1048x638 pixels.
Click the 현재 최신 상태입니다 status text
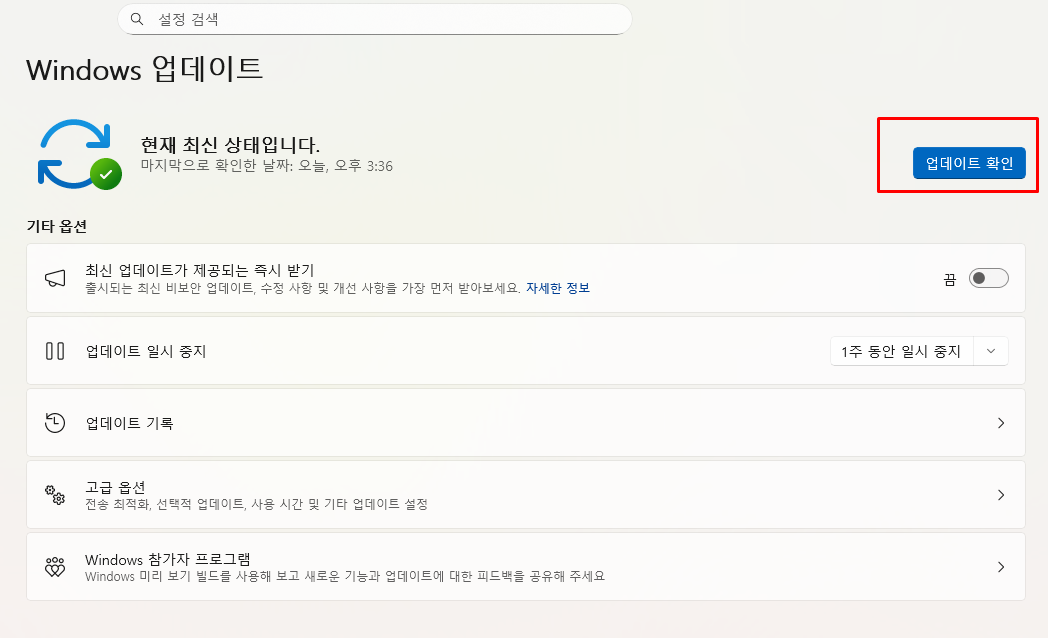point(230,144)
